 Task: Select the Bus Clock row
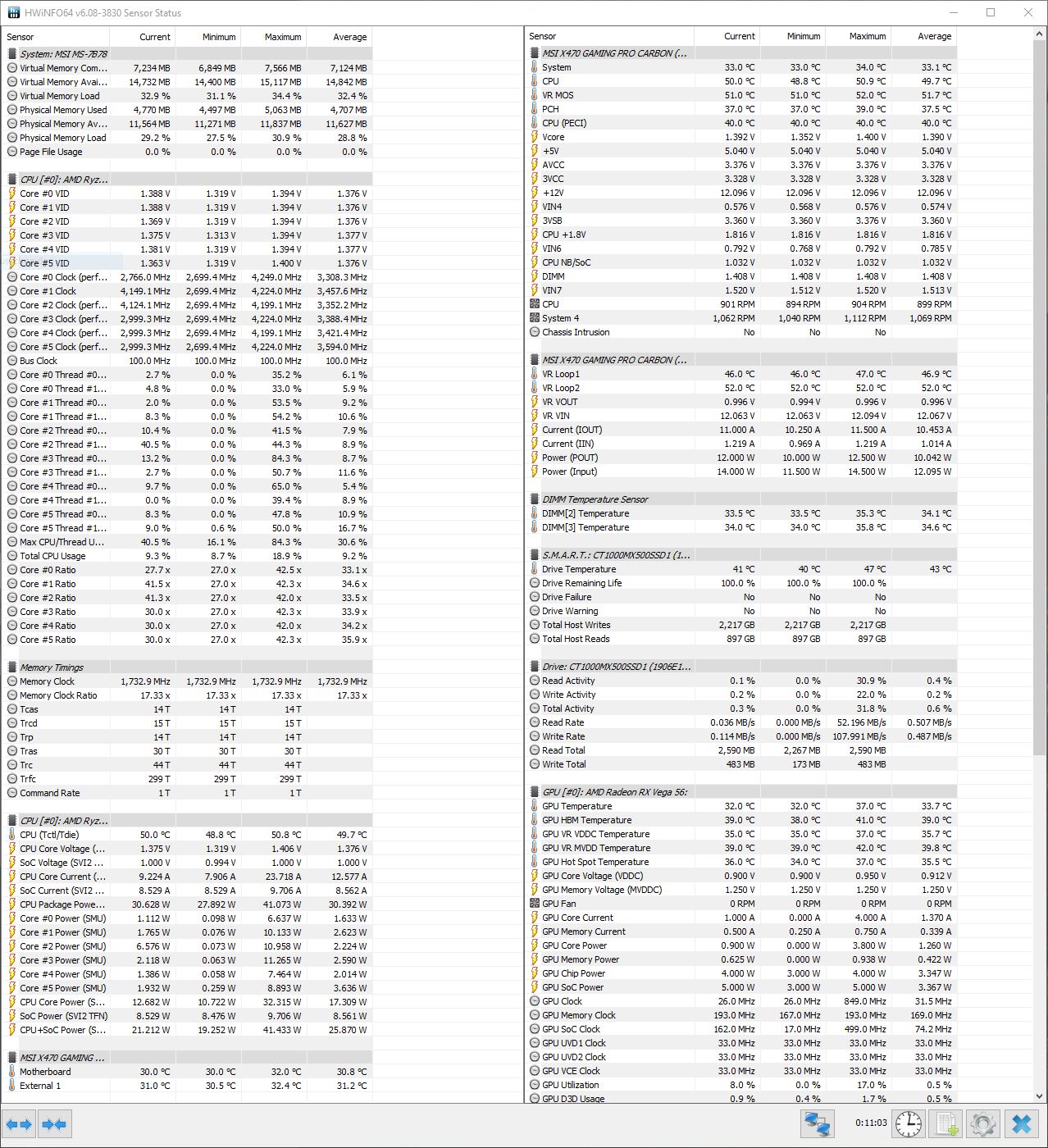189,361
